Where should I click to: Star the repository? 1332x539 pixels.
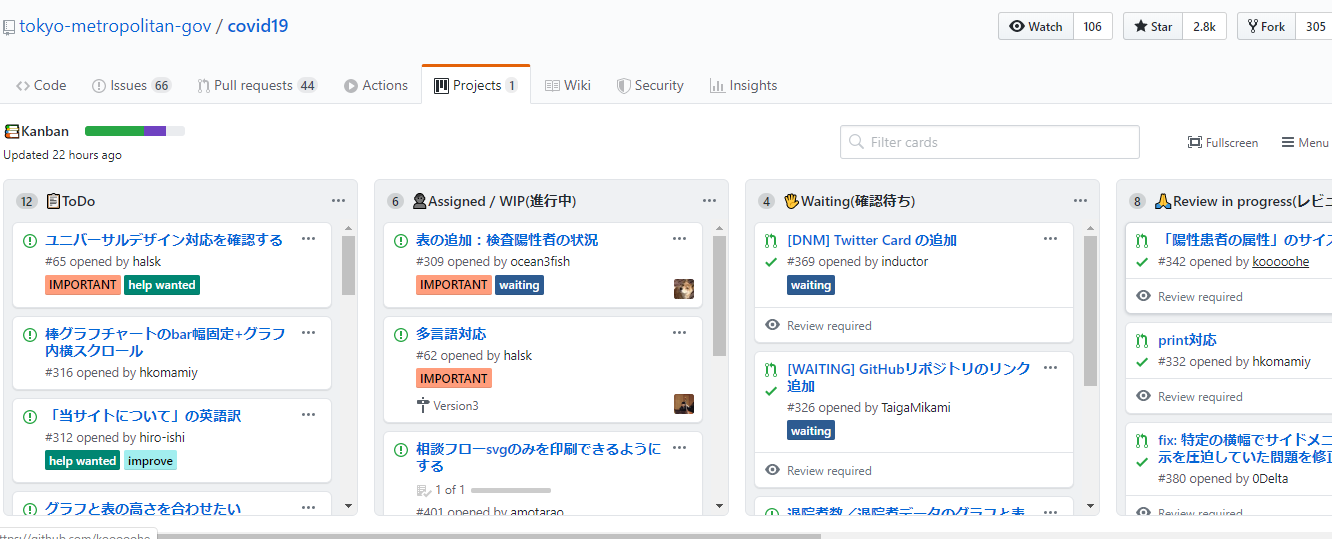tap(1153, 27)
